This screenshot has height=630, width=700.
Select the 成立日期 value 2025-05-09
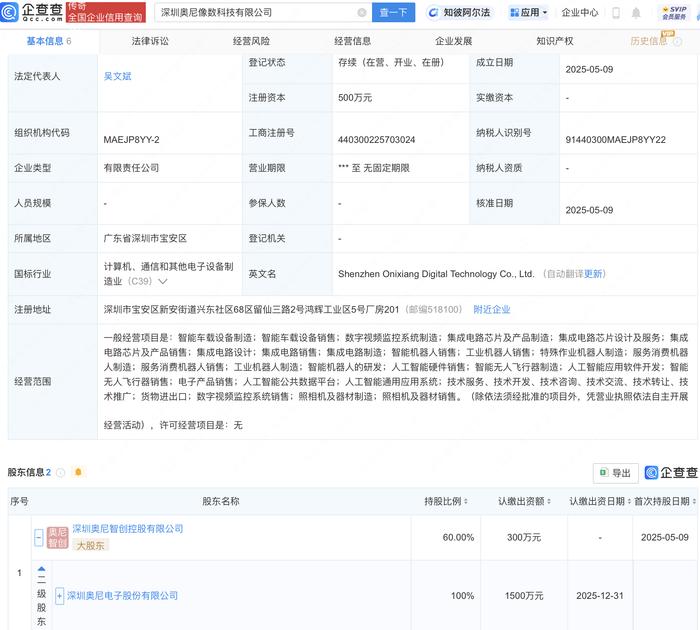pos(589,70)
